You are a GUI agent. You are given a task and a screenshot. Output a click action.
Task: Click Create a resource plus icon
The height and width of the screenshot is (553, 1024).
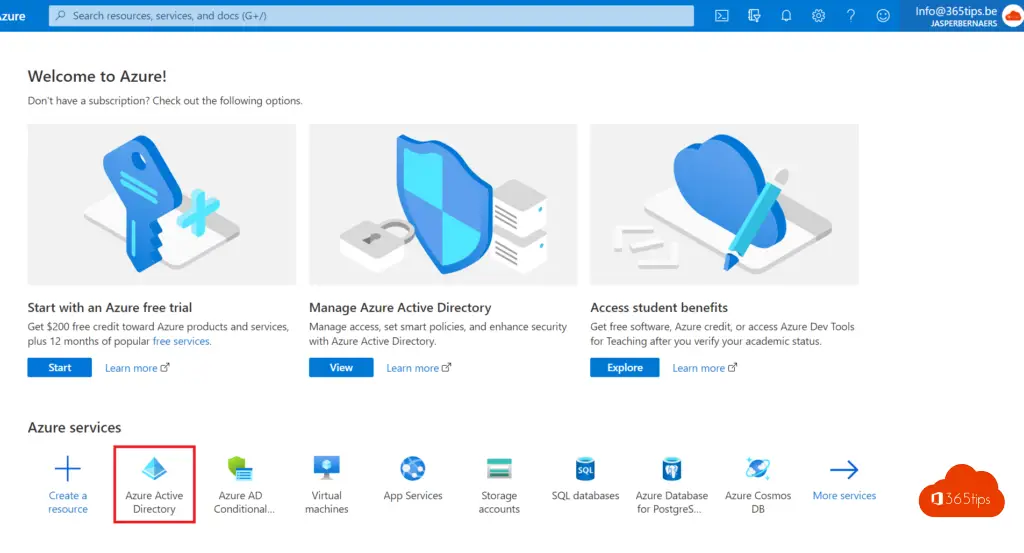(x=68, y=470)
